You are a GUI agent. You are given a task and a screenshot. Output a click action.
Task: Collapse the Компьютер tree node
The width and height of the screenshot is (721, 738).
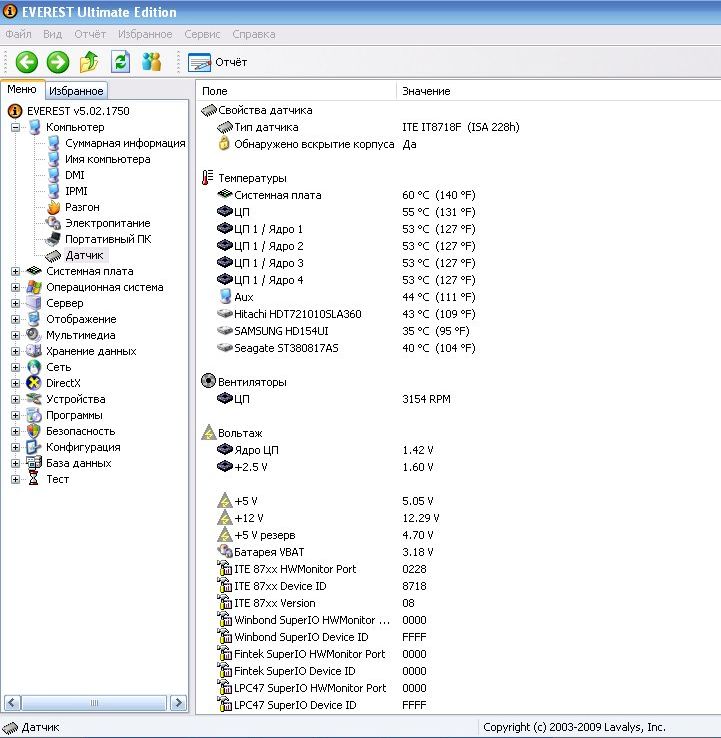click(16, 127)
